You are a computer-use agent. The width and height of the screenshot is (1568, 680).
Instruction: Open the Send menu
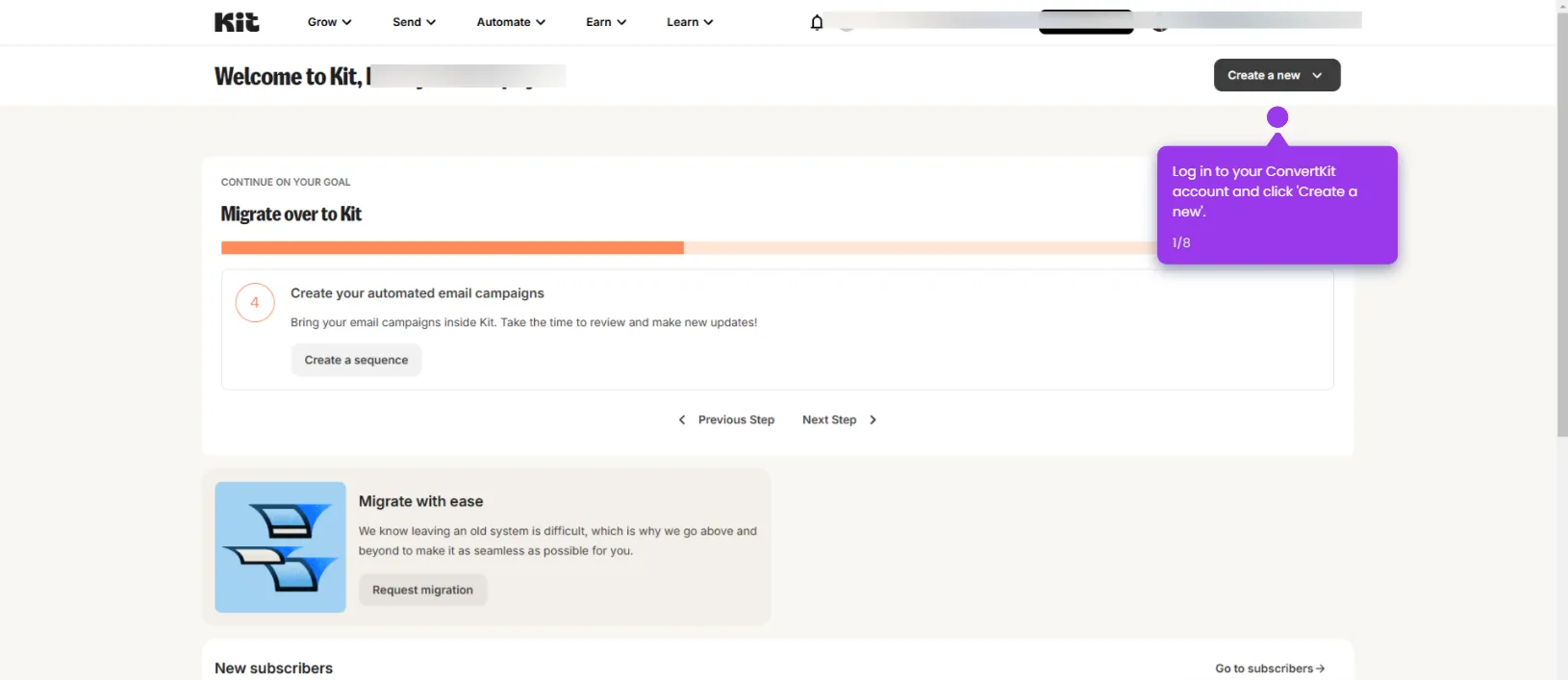[414, 22]
